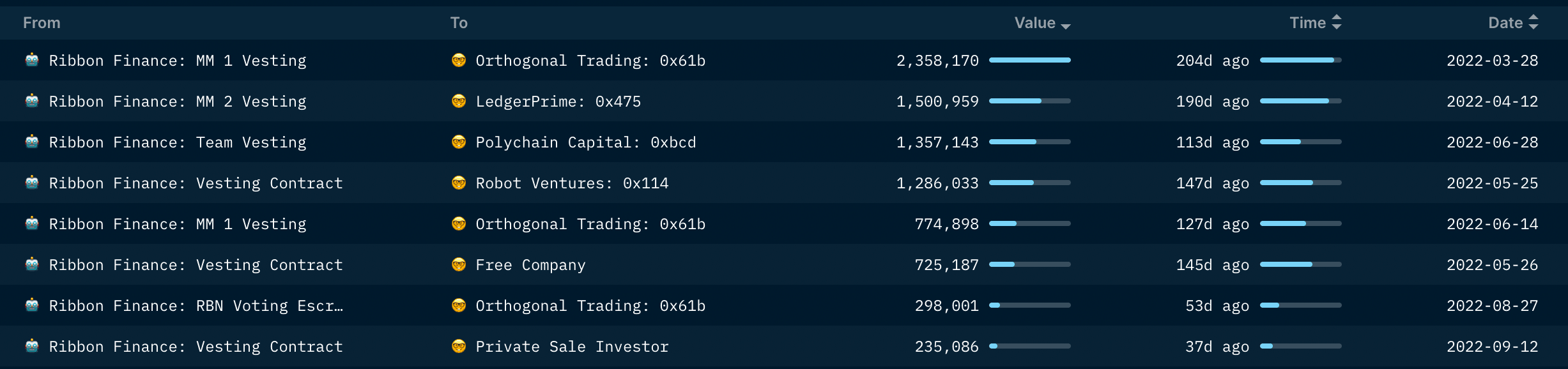The height and width of the screenshot is (369, 1568).
Task: Open Orthogonal Trading: 0x61b in 2022-06-14 row
Action: [x=590, y=224]
